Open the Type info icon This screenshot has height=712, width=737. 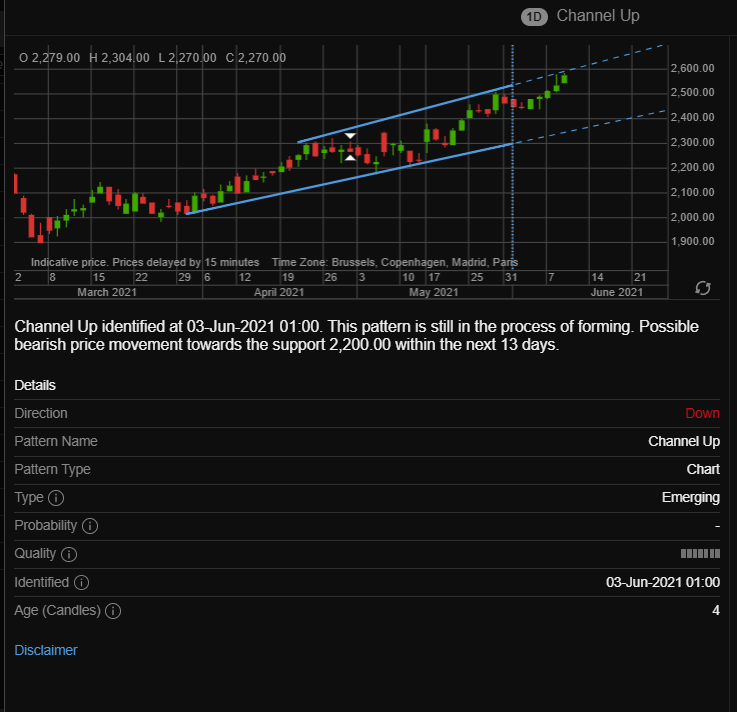[56, 498]
